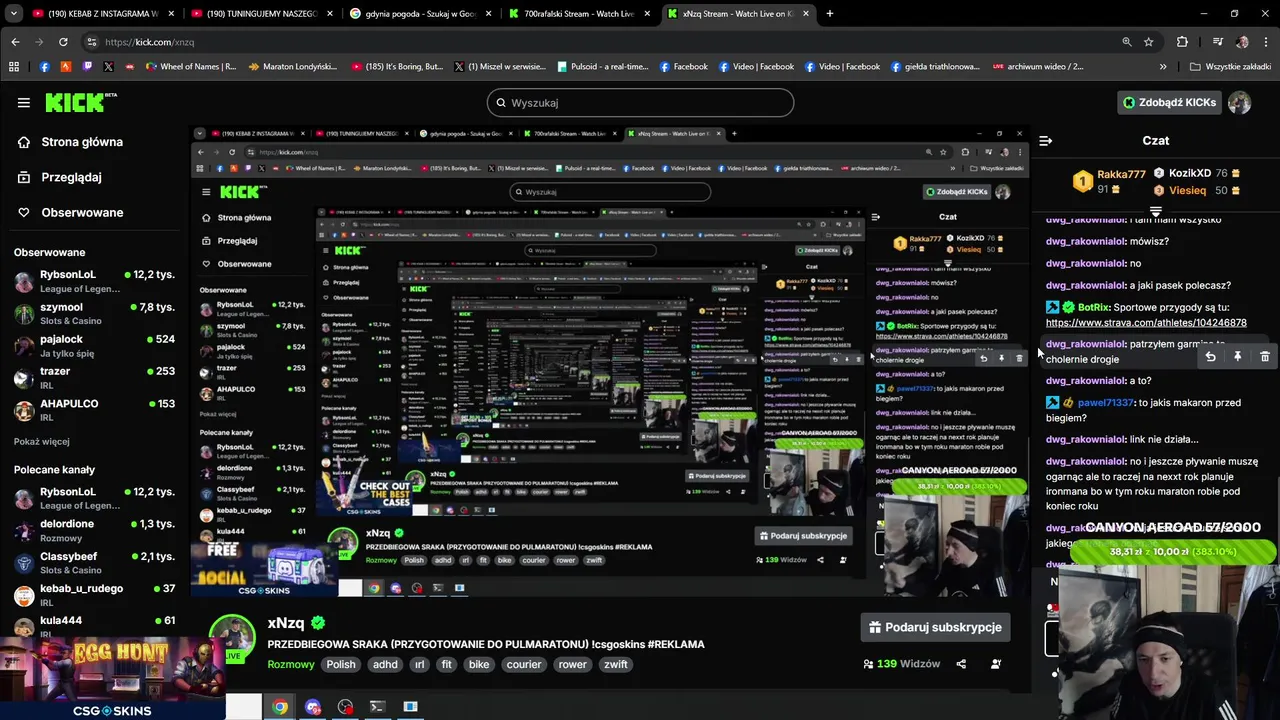
Task: Open the tab search dropdown arrow
Action: (x=14, y=14)
